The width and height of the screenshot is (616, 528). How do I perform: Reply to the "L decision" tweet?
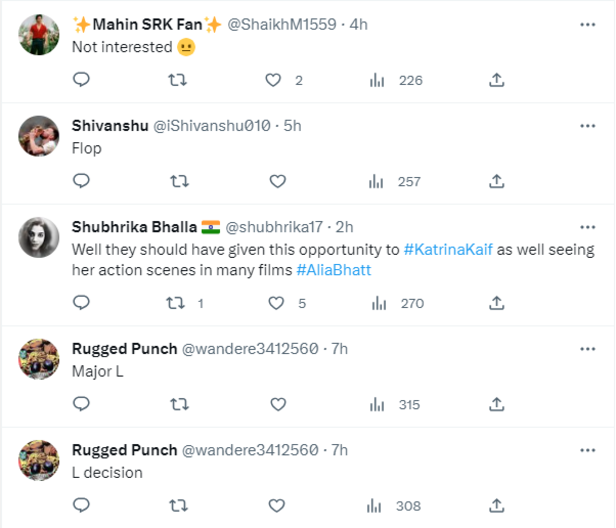(82, 505)
